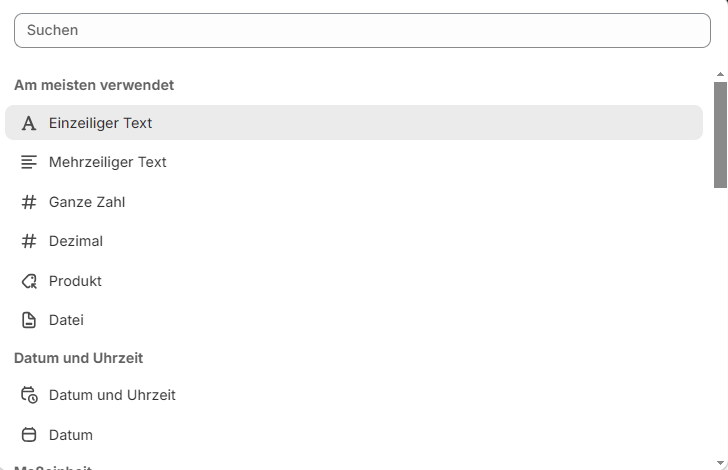The width and height of the screenshot is (728, 470).
Task: Click the tag icon next to Produkt
Action: coord(29,281)
